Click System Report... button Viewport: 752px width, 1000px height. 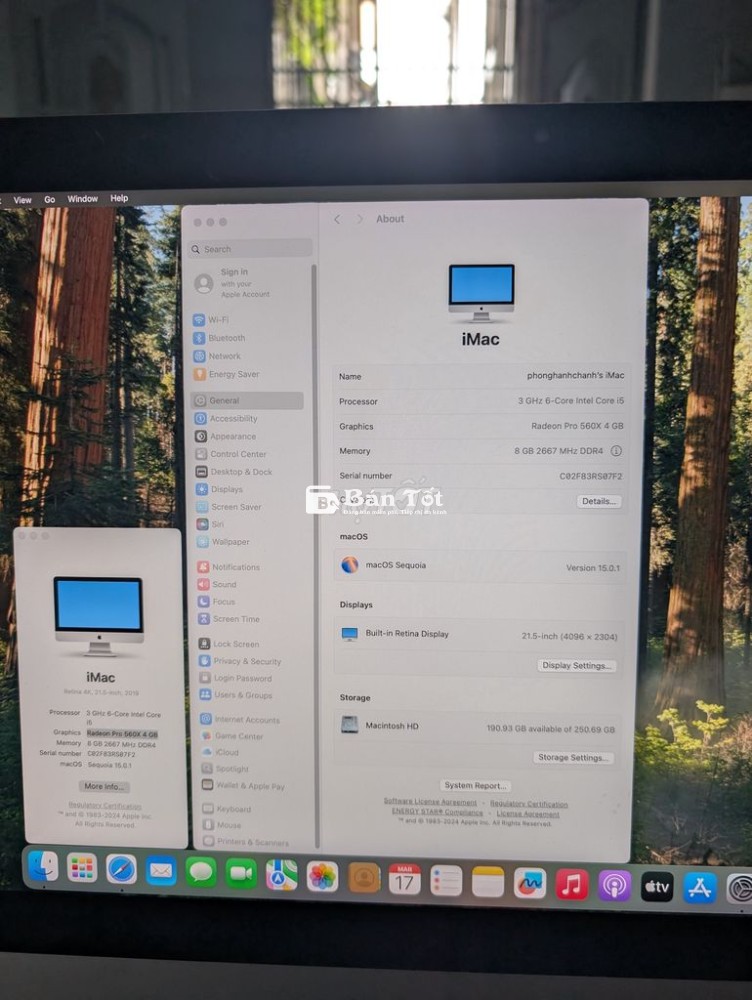point(475,786)
